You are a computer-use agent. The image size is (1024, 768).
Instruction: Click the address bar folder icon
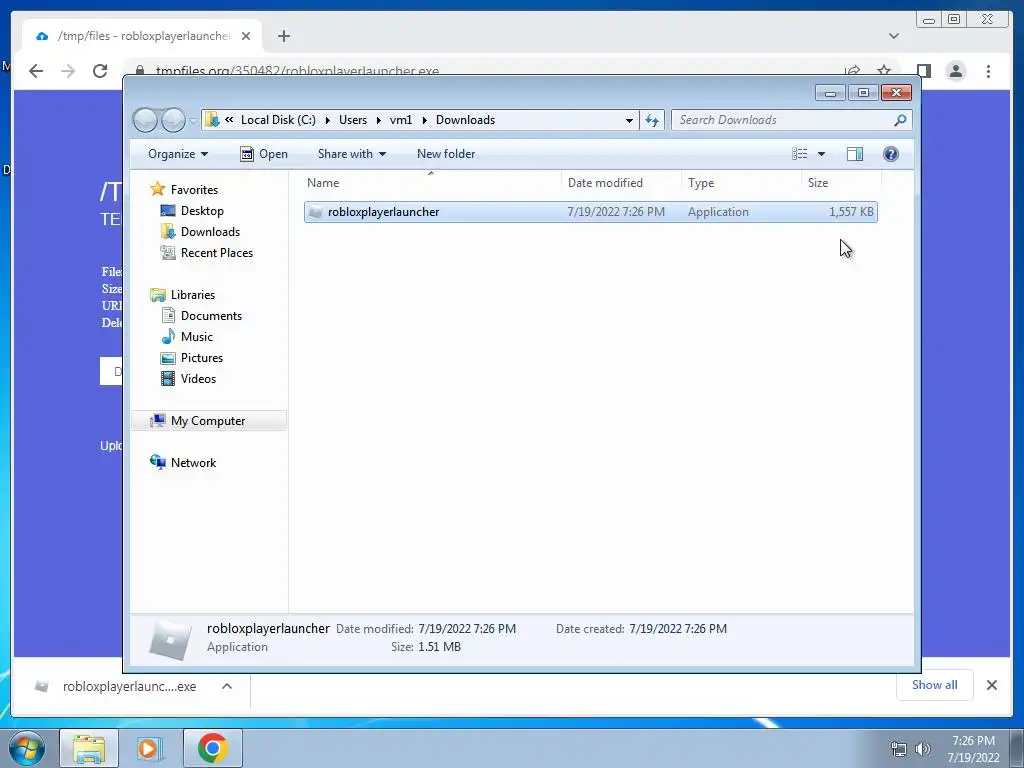(x=212, y=120)
